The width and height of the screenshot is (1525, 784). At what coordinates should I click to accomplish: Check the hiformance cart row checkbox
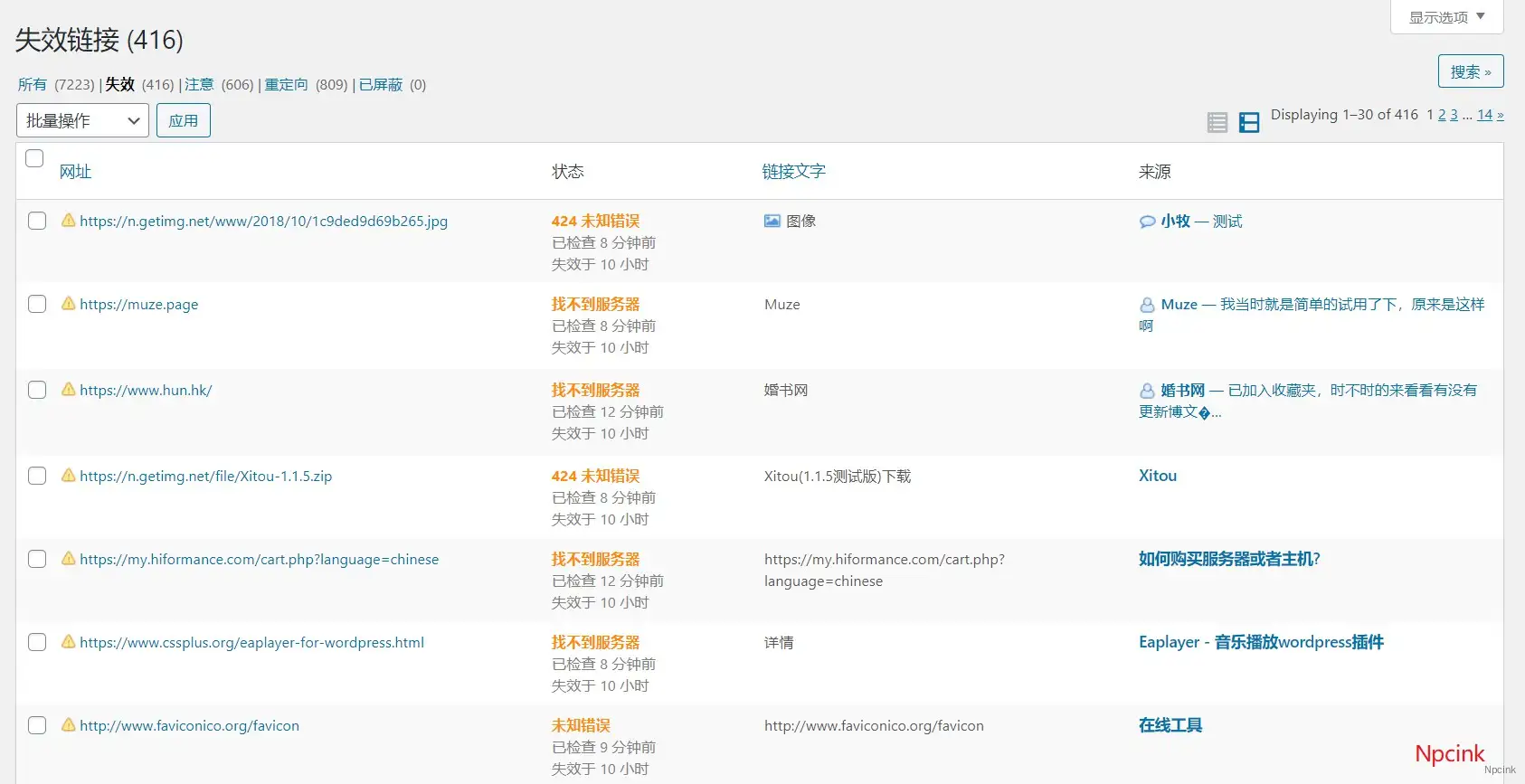[x=37, y=559]
